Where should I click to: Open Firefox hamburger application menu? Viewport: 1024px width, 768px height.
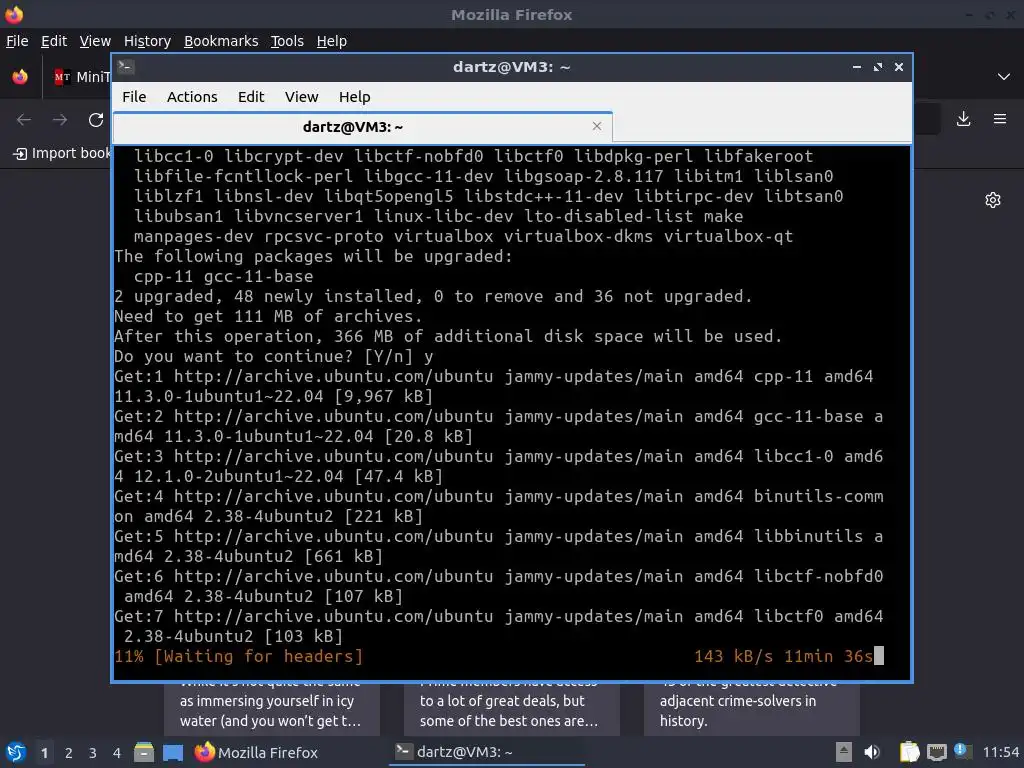(x=999, y=119)
